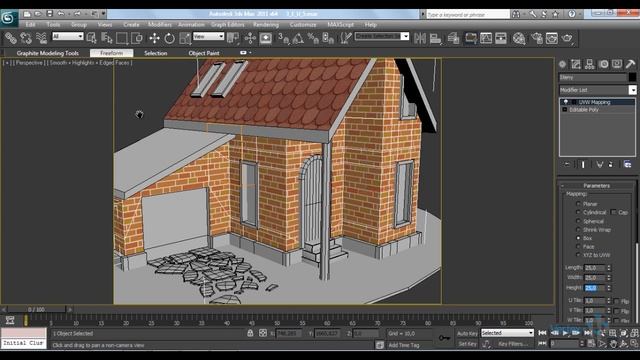
Task: Switch to the Object Paint tab
Action: 204,53
